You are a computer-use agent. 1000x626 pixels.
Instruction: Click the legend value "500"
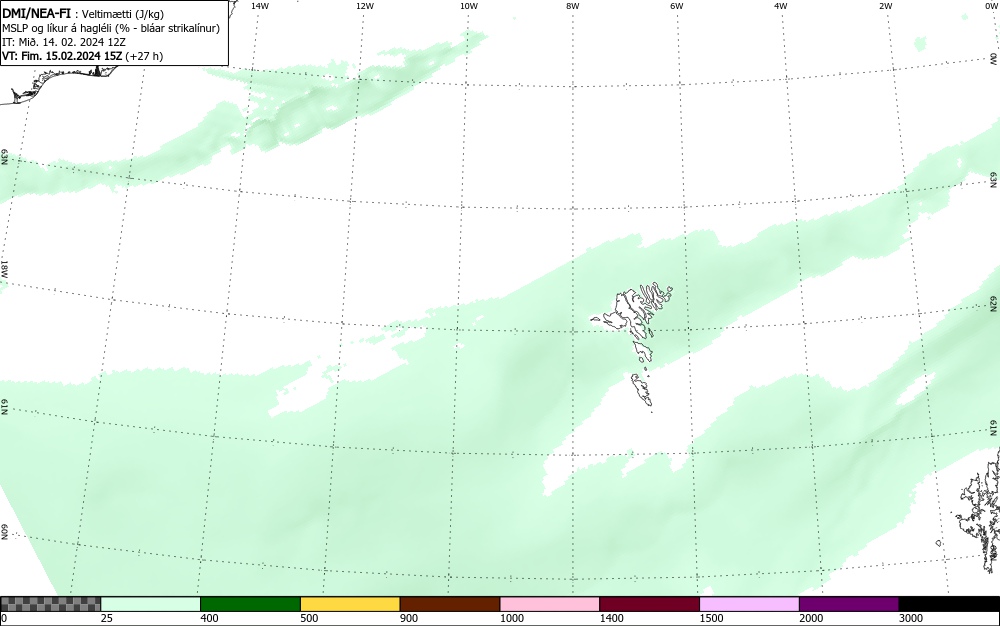coord(309,618)
